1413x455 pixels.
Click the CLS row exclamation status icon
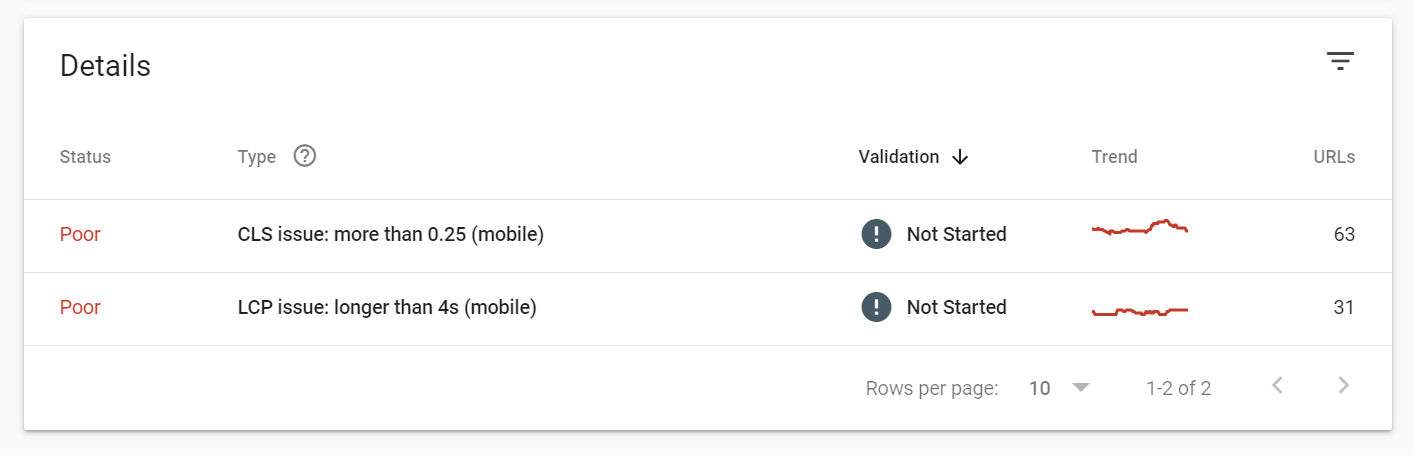click(x=876, y=234)
